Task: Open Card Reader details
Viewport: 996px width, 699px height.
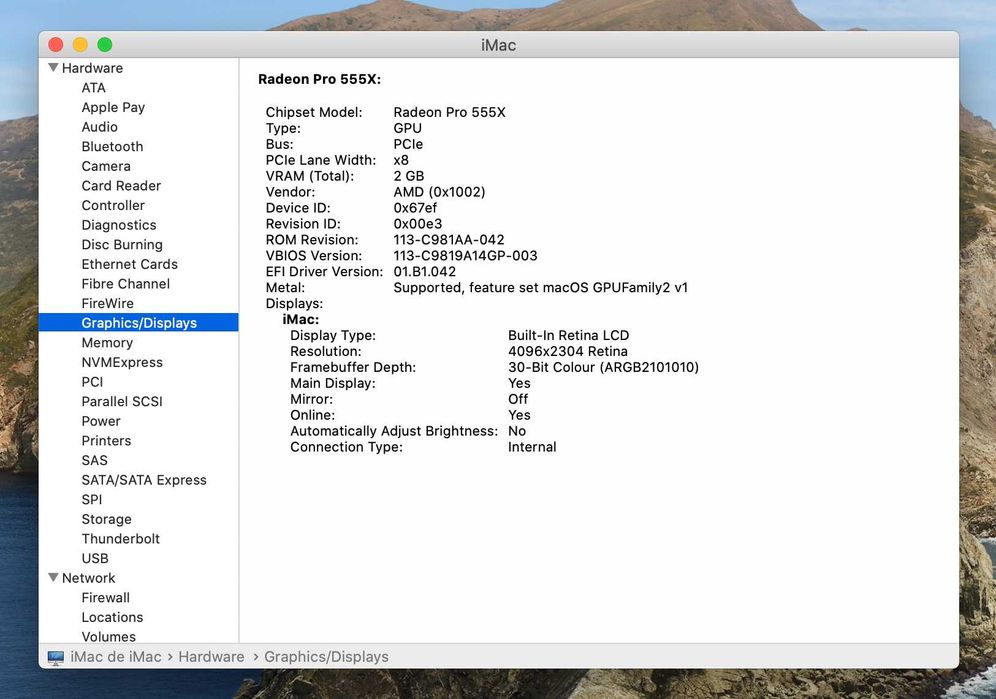Action: pos(121,186)
